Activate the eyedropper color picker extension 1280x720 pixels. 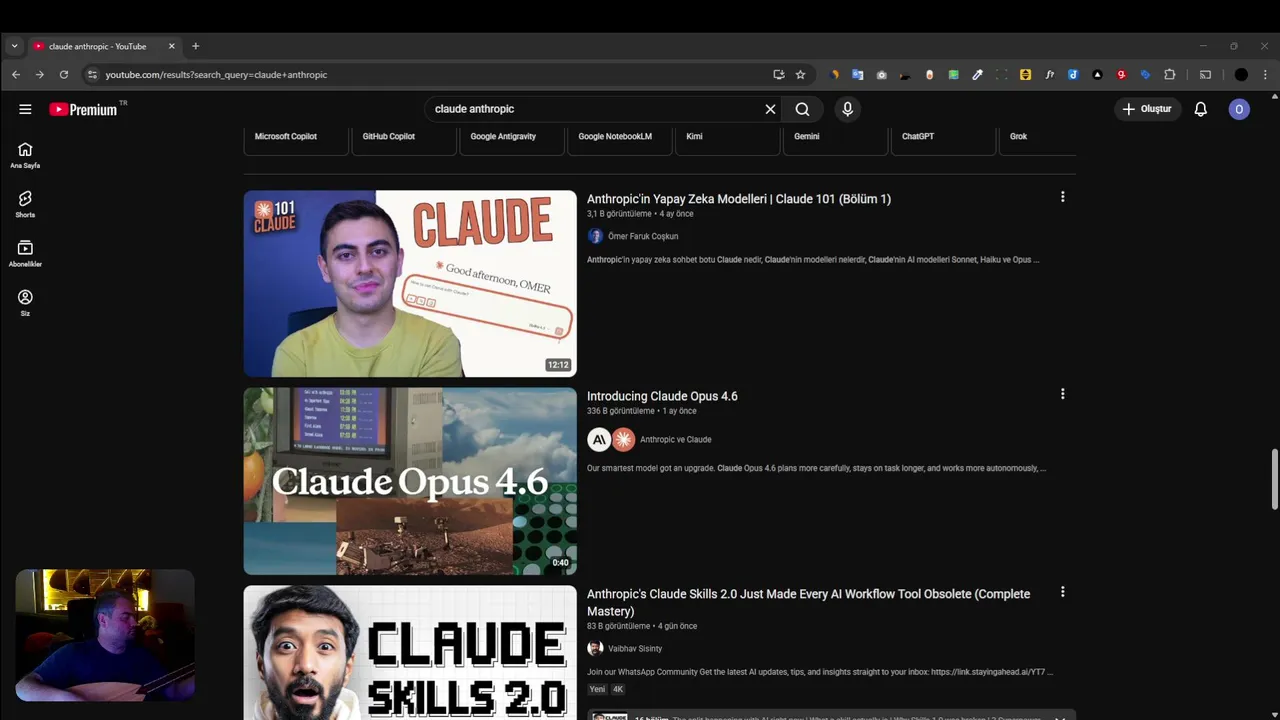tap(978, 74)
